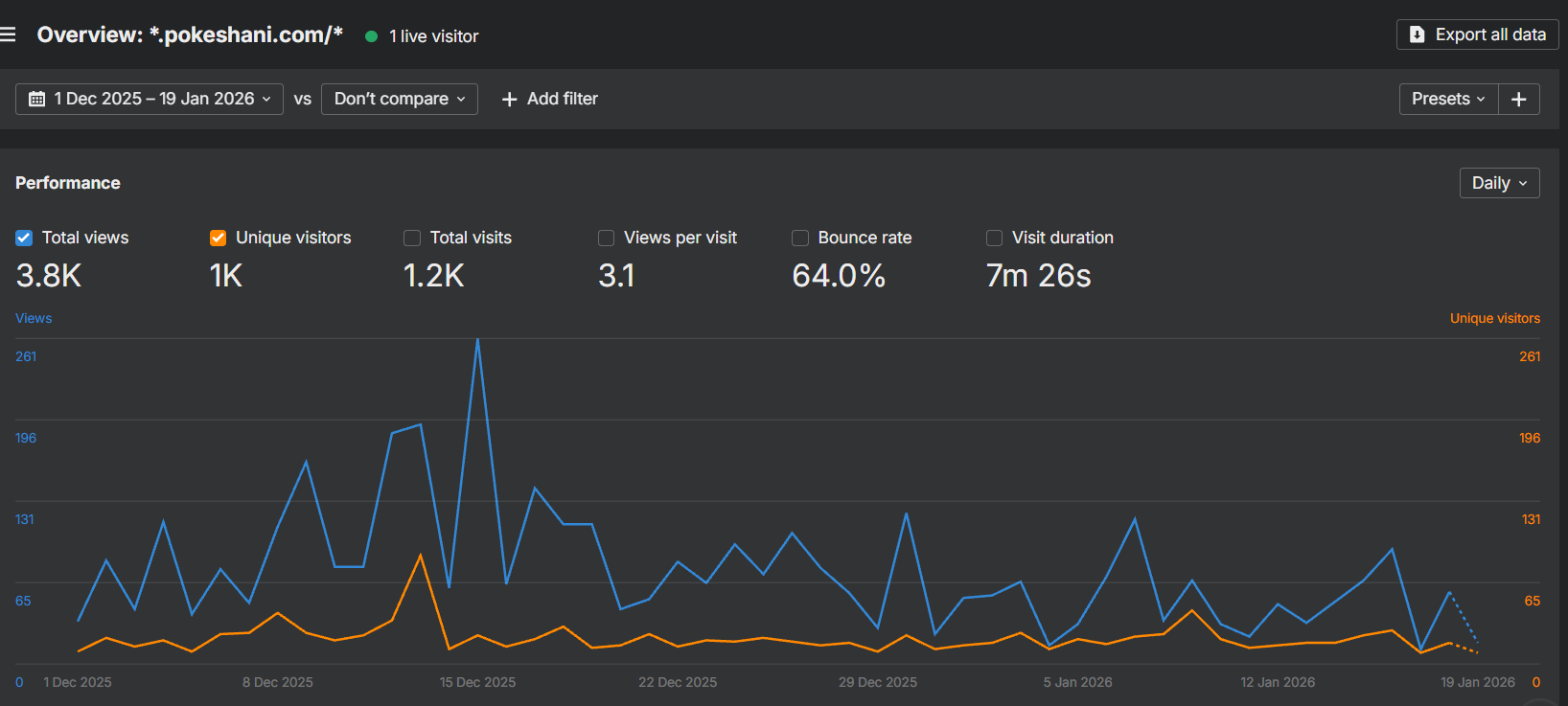This screenshot has width=1568, height=706.
Task: Click the blue views peak near 15 Dec 2025
Action: [477, 339]
